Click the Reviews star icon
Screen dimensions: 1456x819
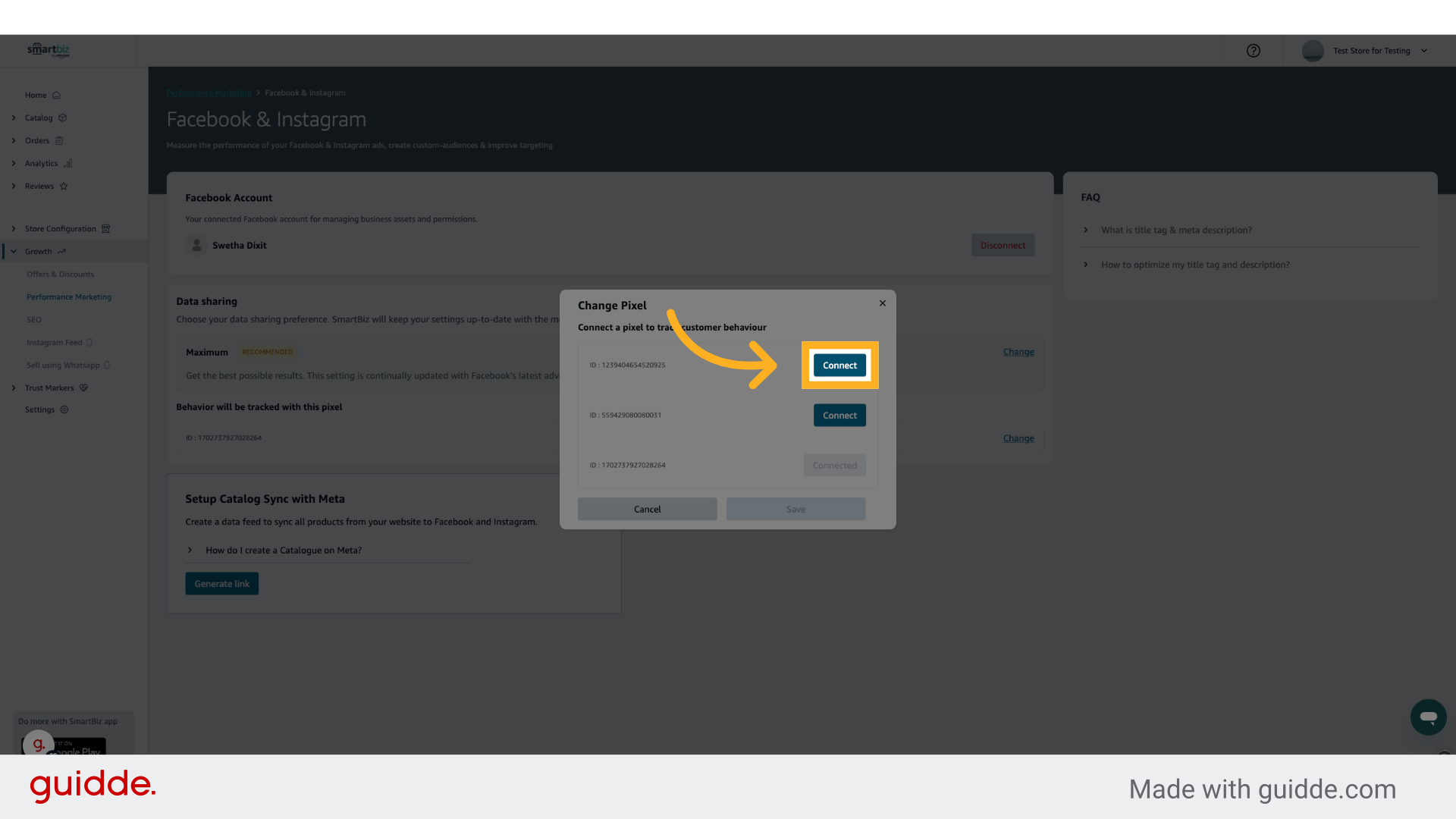(x=64, y=187)
